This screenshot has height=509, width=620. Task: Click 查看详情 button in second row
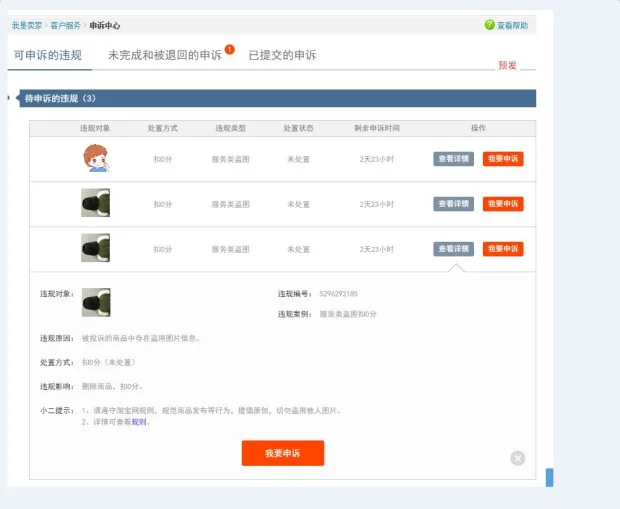tap(453, 204)
